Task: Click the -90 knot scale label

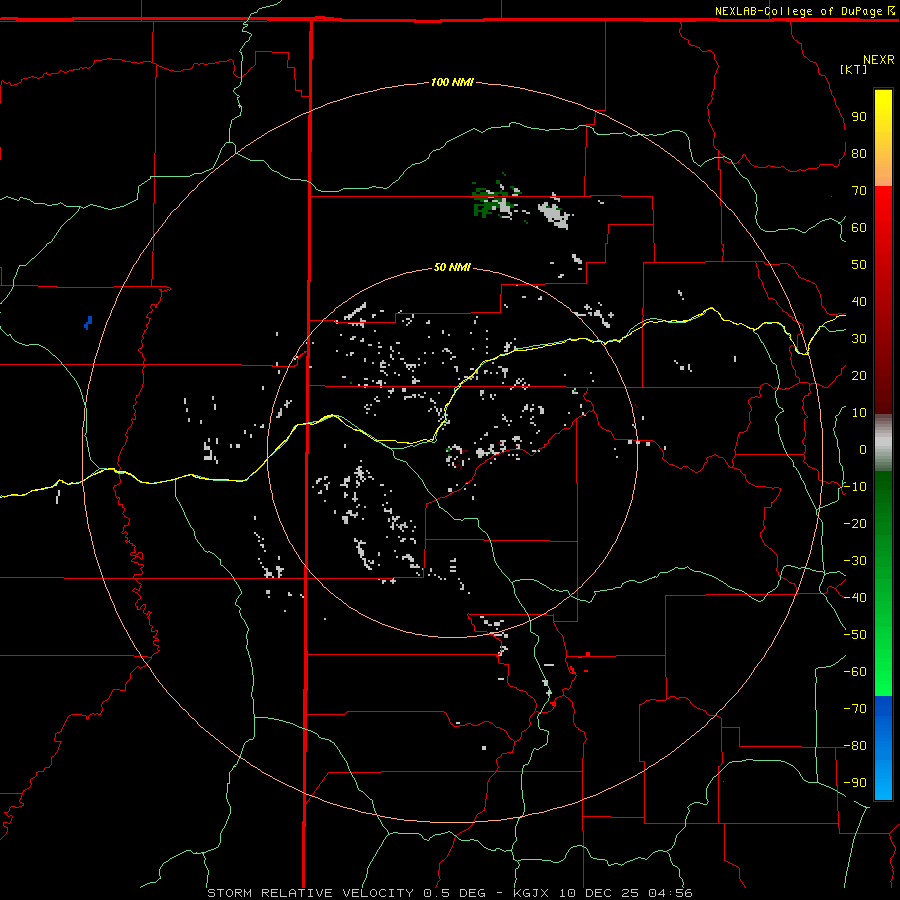Action: 855,783
